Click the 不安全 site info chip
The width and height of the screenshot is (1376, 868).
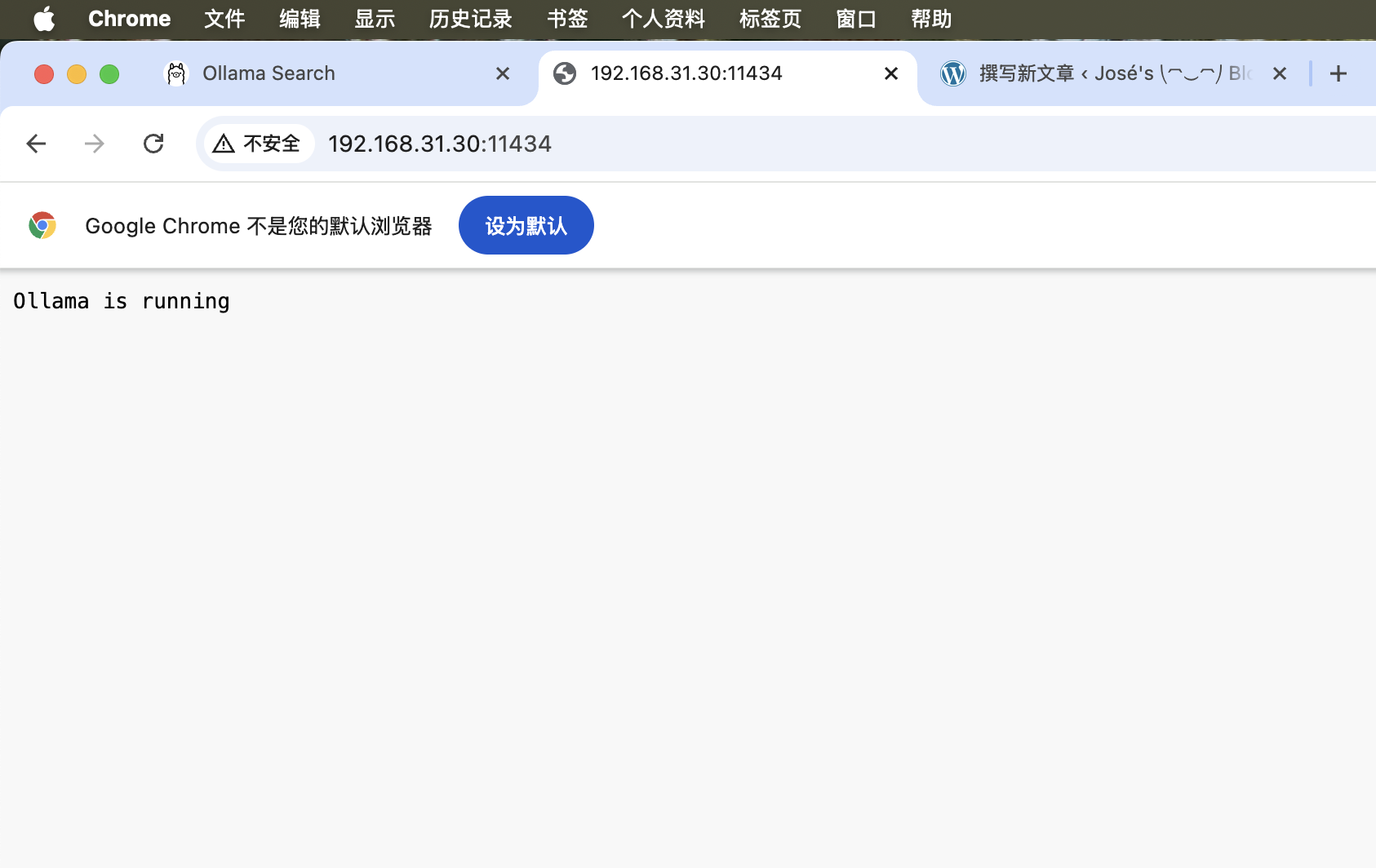[x=258, y=144]
